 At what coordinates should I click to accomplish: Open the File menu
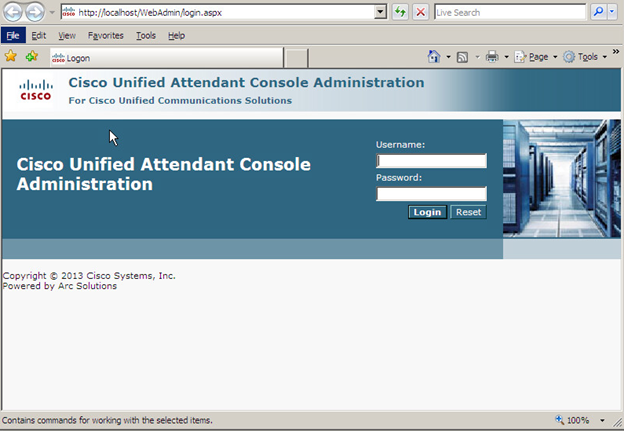click(x=13, y=35)
